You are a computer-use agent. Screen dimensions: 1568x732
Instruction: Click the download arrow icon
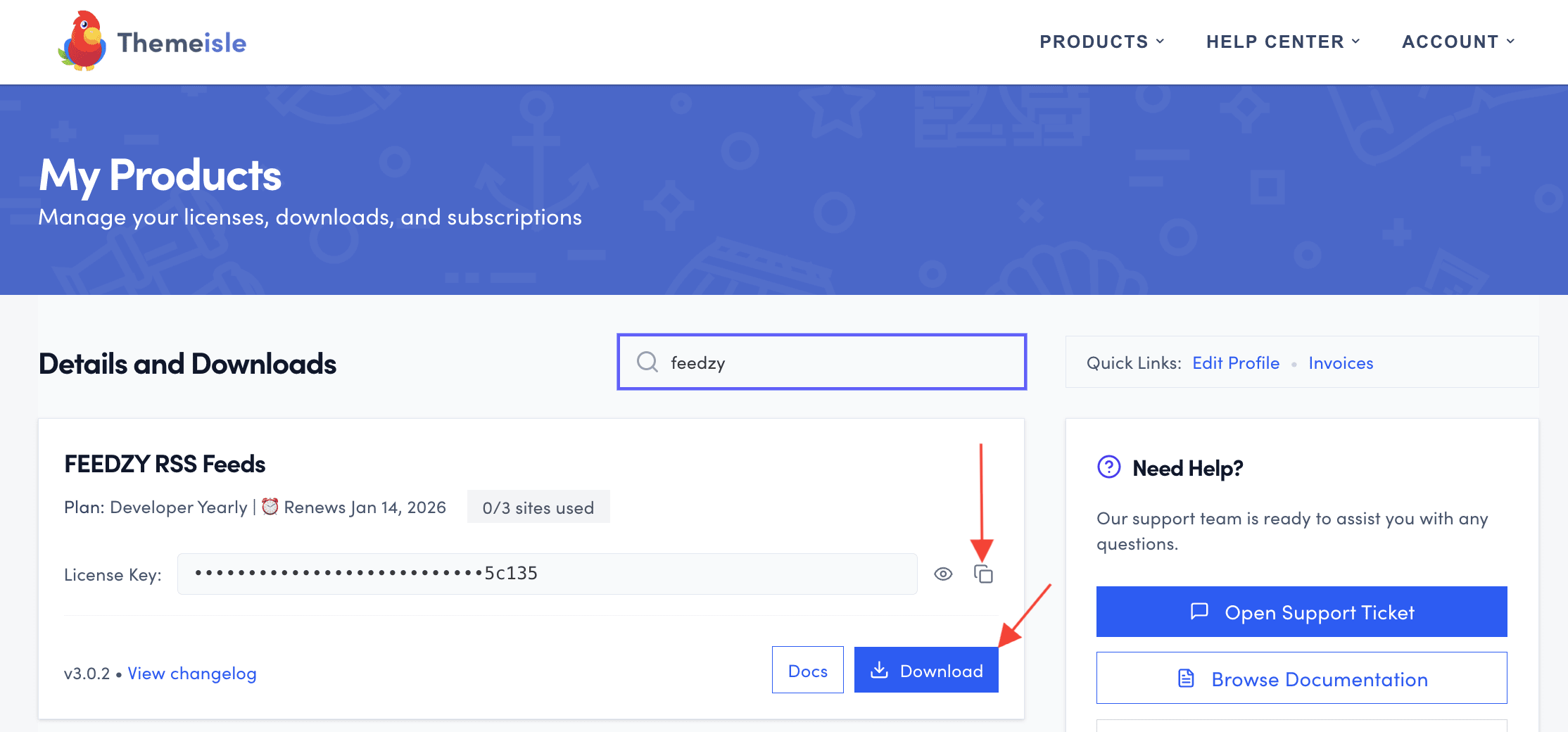pos(879,670)
